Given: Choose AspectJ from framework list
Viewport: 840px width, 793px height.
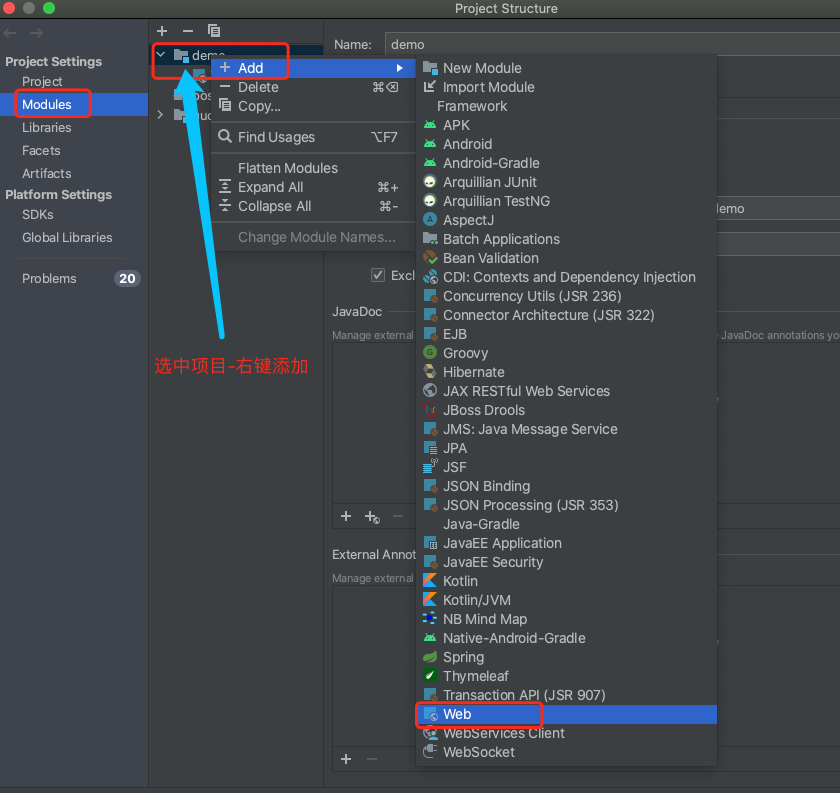Looking at the screenshot, I should 566,220.
